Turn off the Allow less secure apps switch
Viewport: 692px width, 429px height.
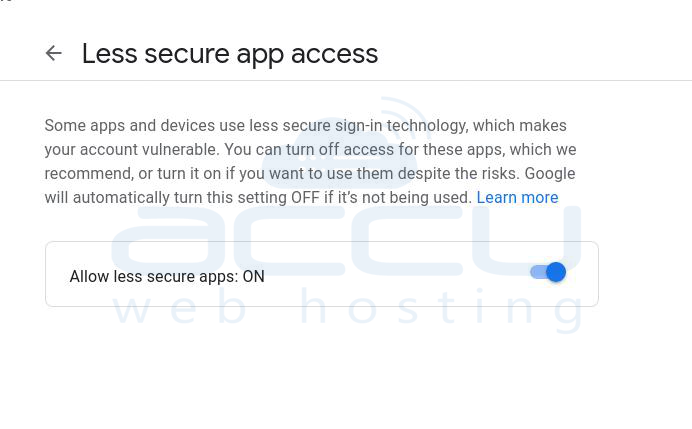[x=548, y=272]
